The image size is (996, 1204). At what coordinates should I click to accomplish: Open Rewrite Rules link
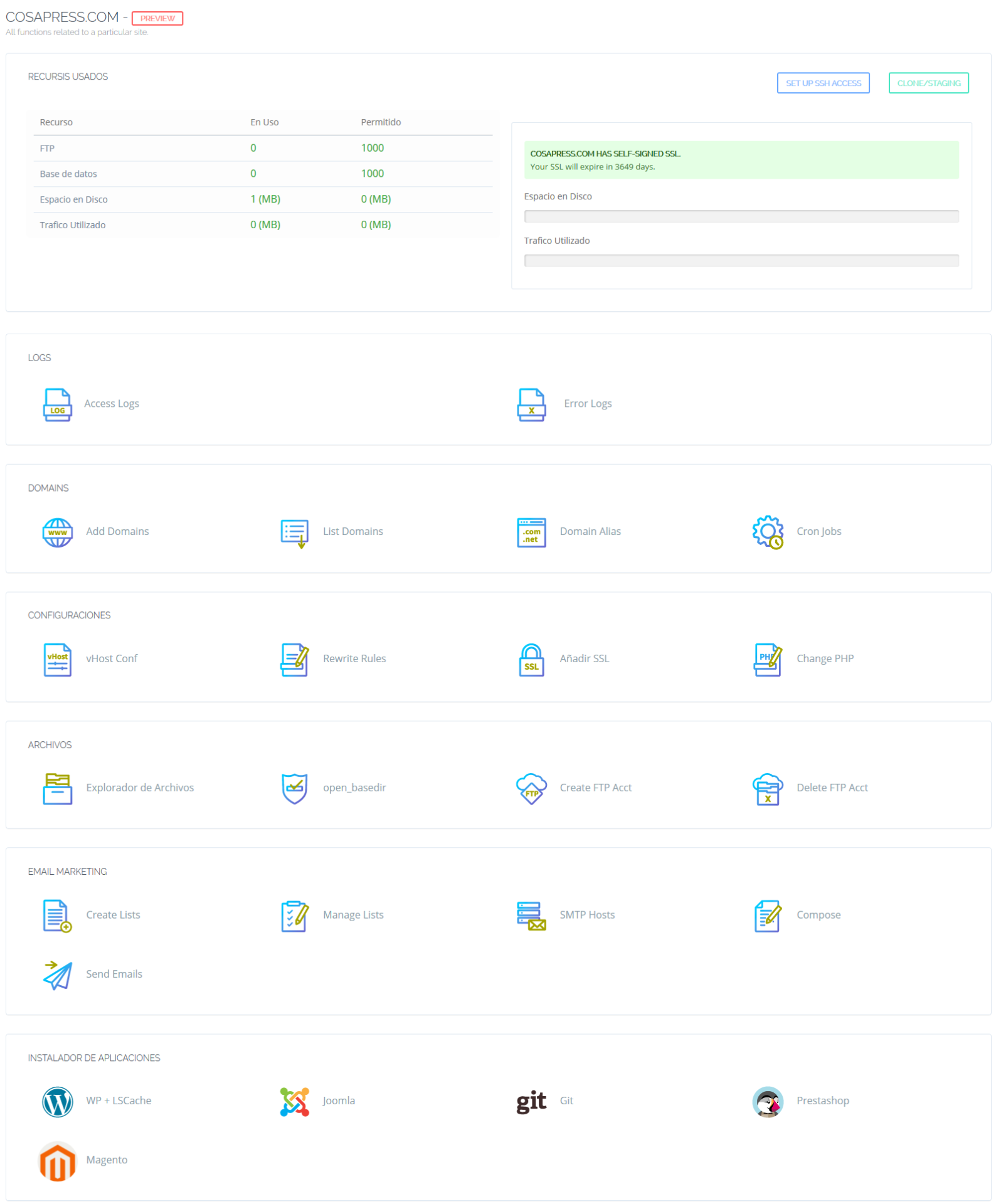click(354, 659)
